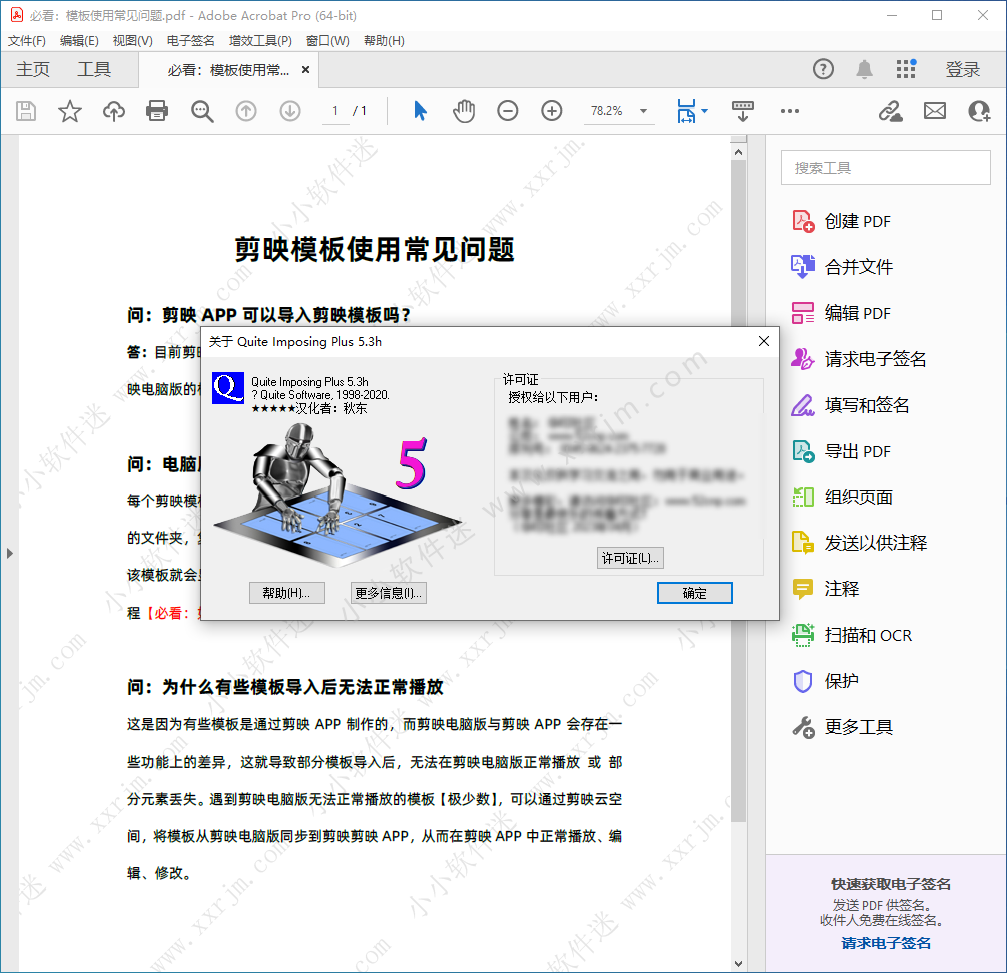Open the 扫描和 OCR tool
The height and width of the screenshot is (973, 1007).
867,635
